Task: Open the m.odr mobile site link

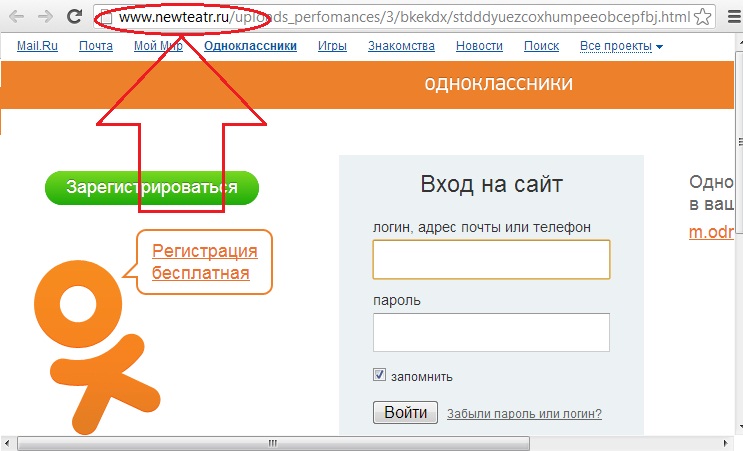Action: click(x=711, y=232)
